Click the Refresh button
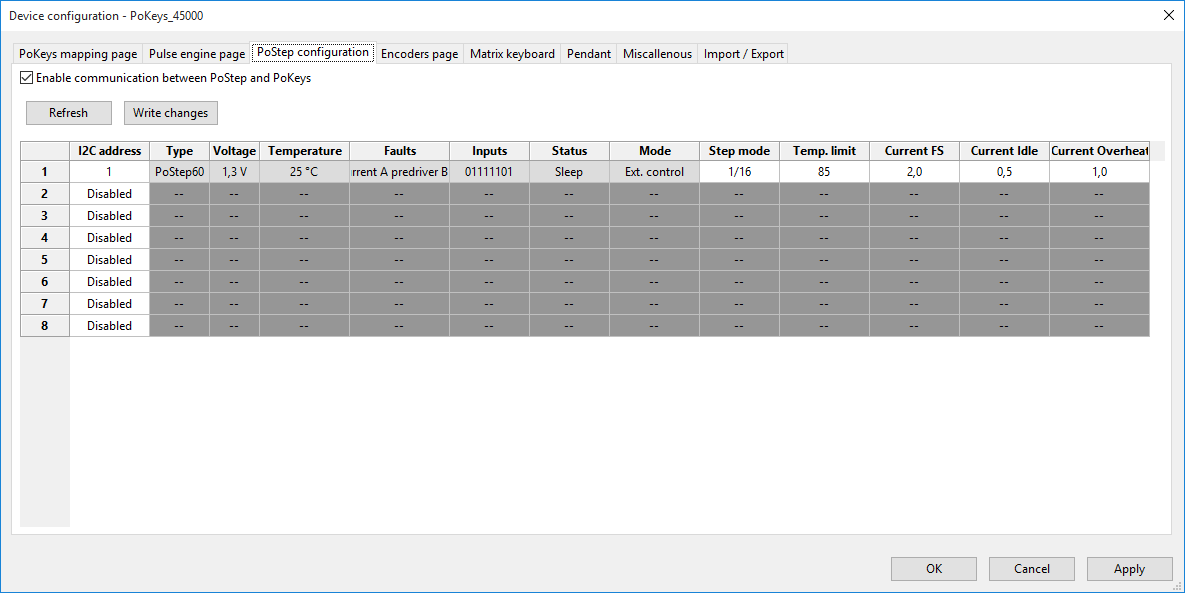Image resolution: width=1185 pixels, height=593 pixels. [69, 113]
